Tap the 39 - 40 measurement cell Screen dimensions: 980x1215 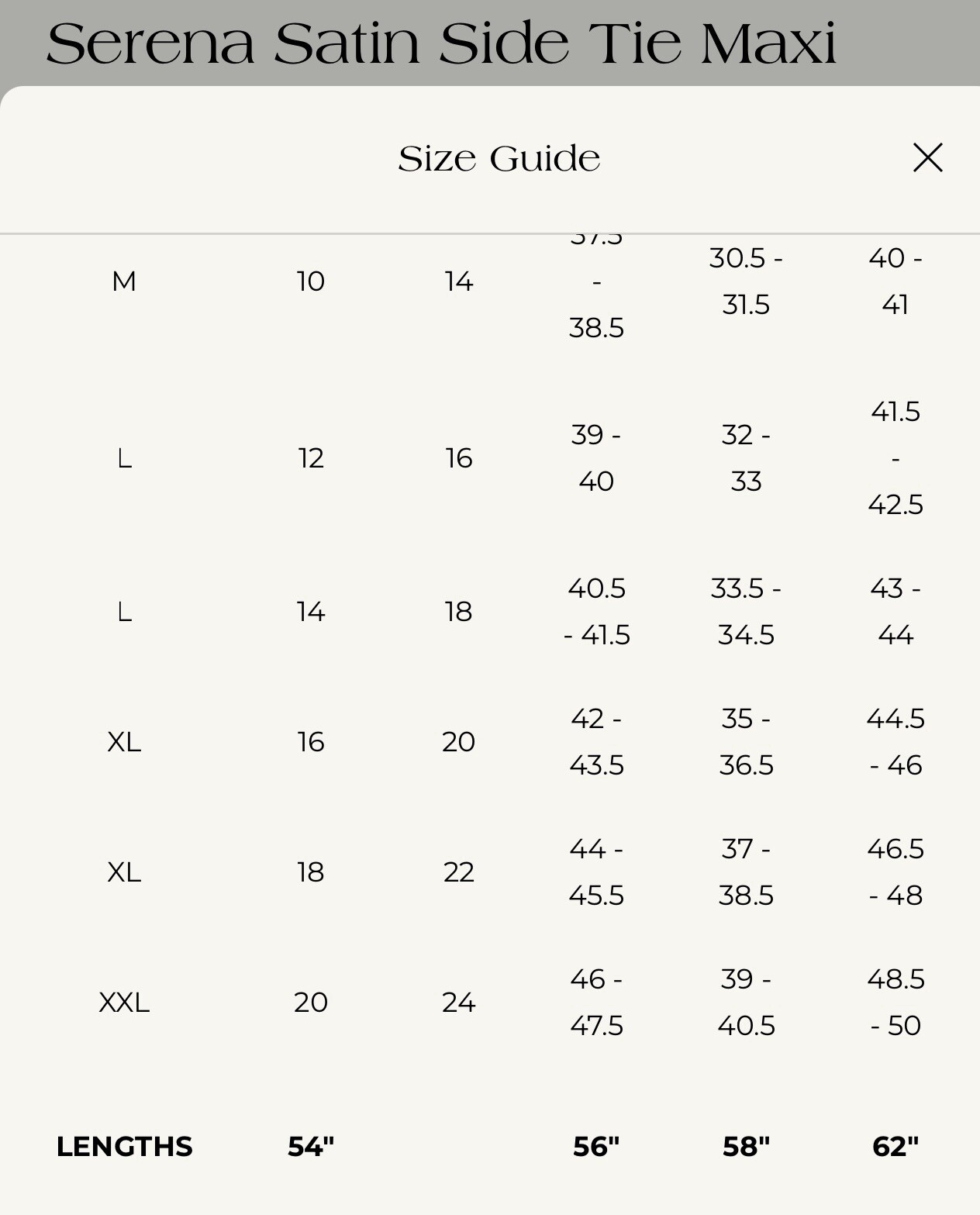tap(596, 458)
